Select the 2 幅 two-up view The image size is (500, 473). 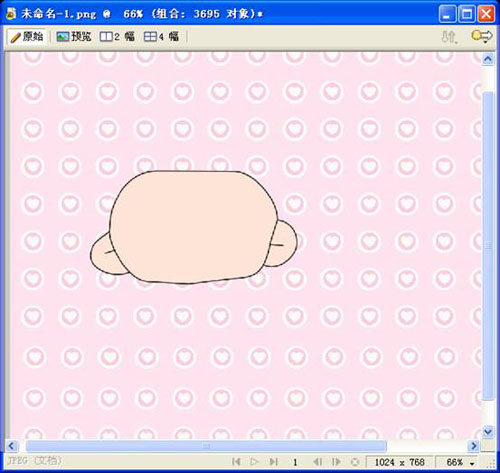tap(117, 37)
